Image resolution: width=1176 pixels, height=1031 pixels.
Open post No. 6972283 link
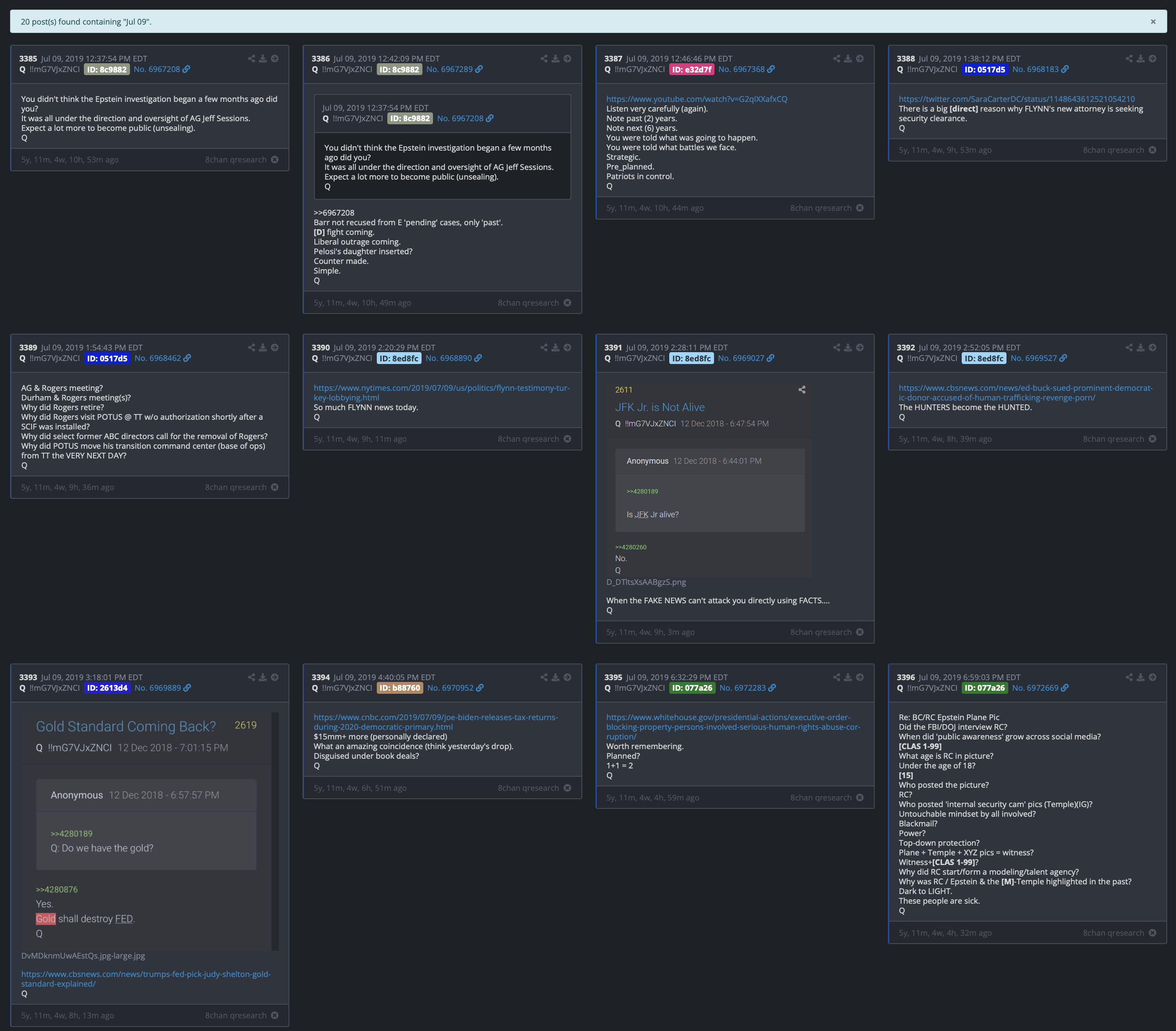tap(743, 688)
